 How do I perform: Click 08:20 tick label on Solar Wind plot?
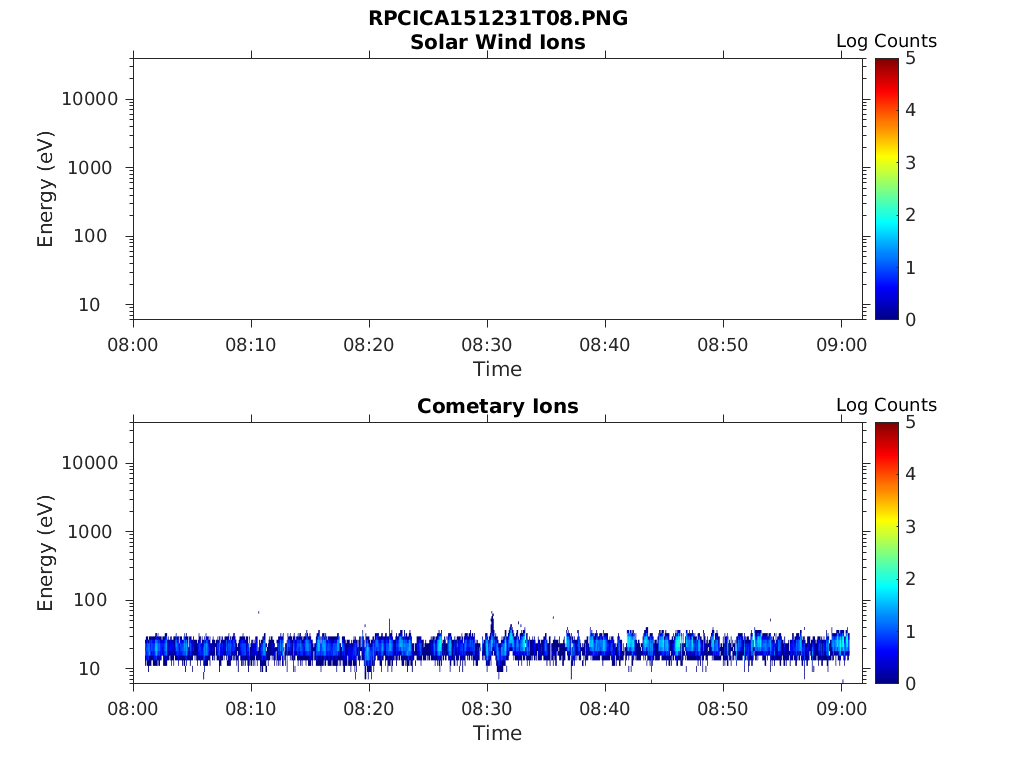[369, 345]
